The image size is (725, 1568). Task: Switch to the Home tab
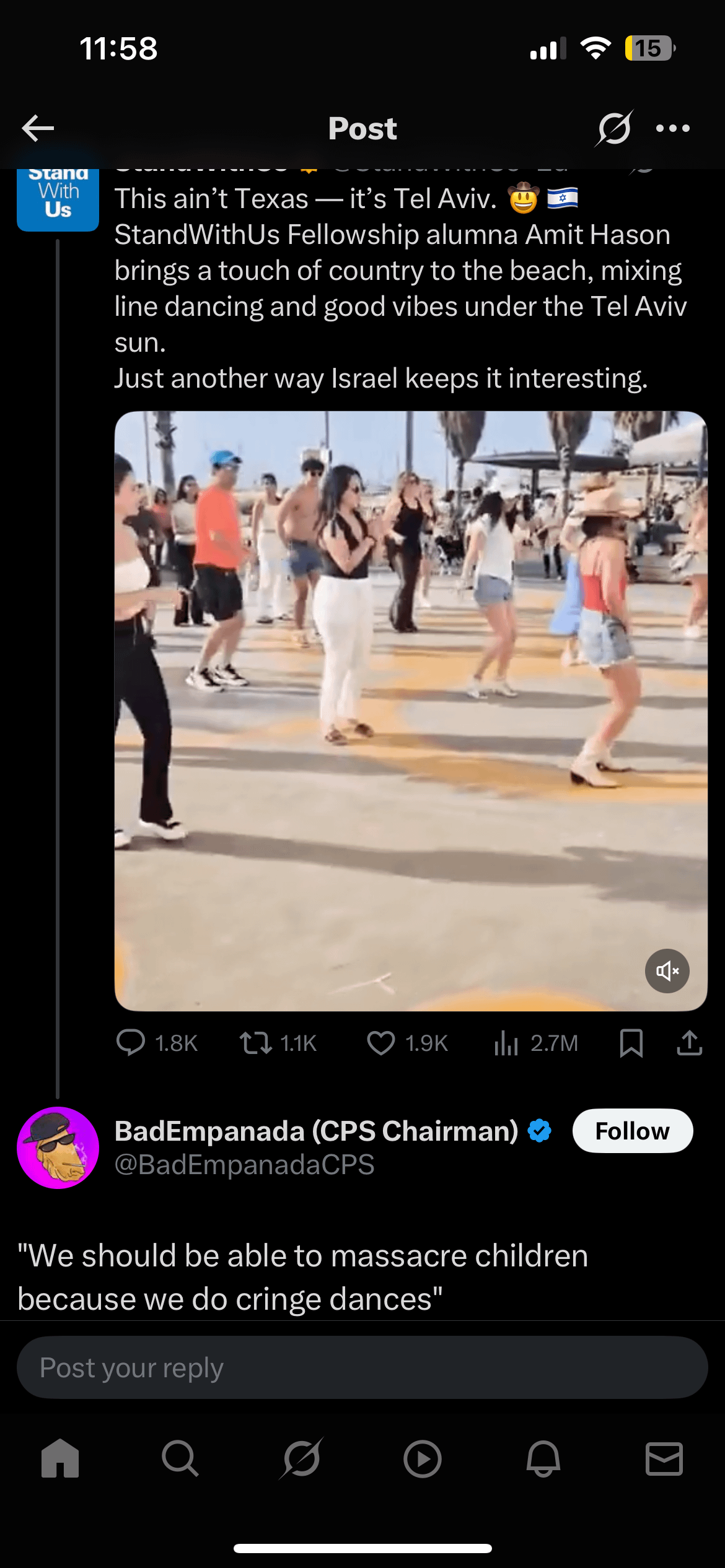point(60,1459)
